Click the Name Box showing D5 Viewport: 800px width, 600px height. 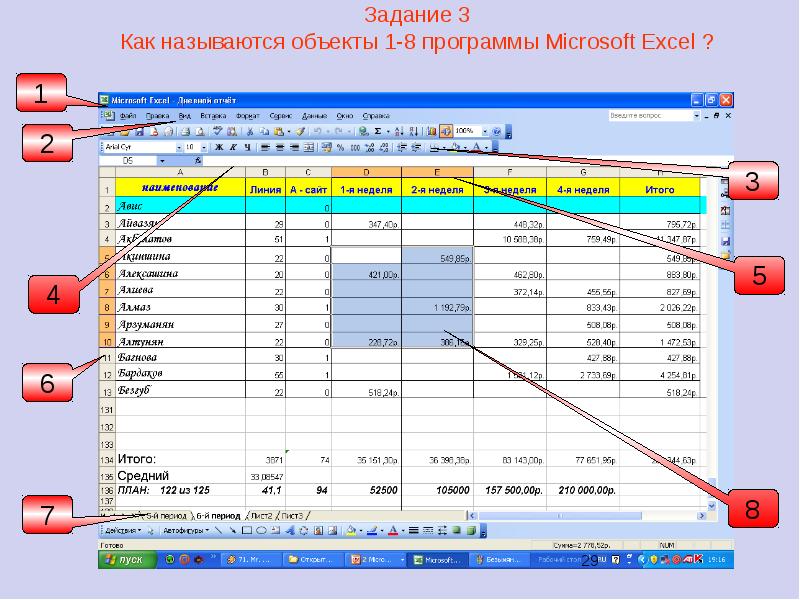click(x=128, y=160)
